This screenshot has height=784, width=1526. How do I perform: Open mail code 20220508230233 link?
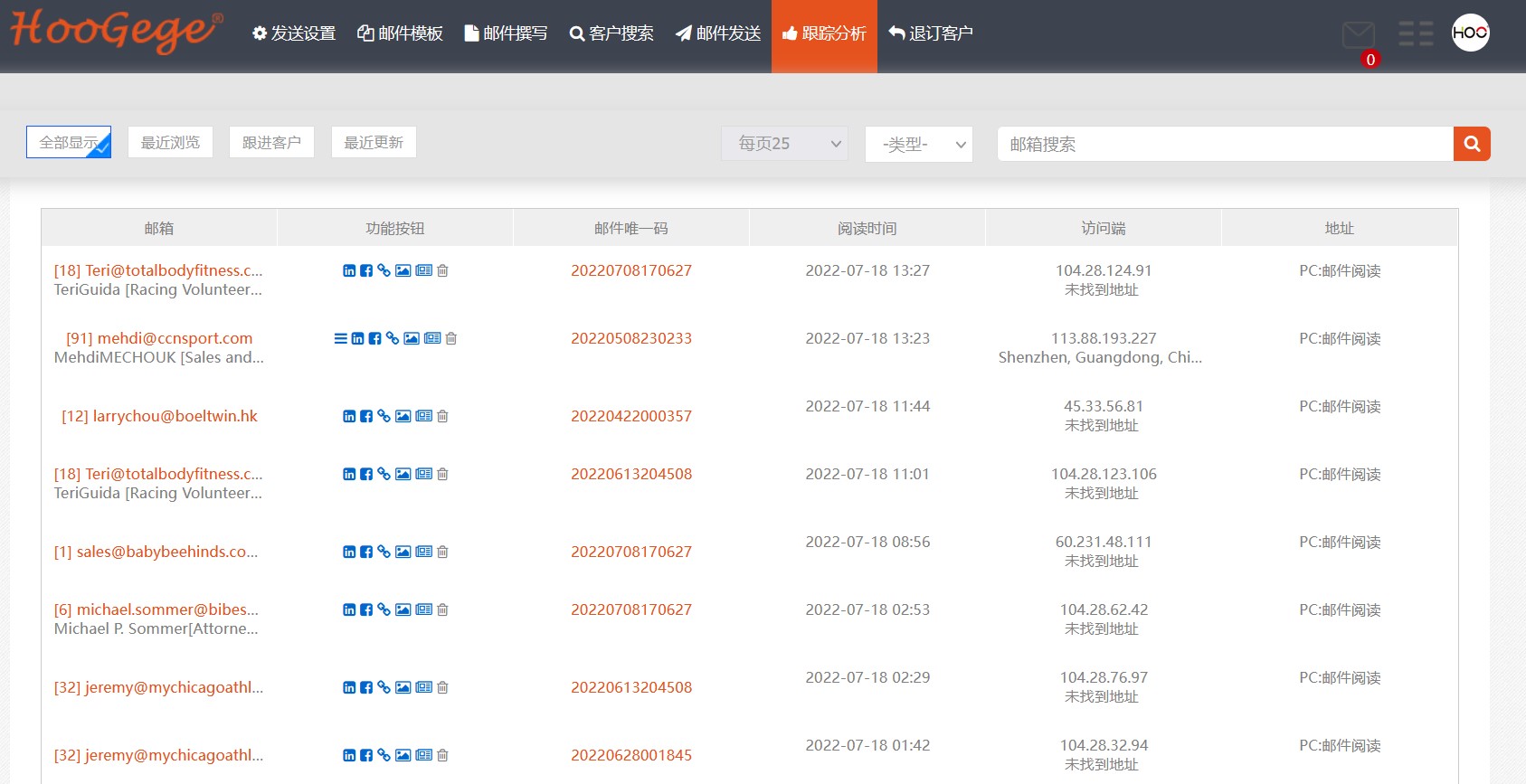[631, 338]
